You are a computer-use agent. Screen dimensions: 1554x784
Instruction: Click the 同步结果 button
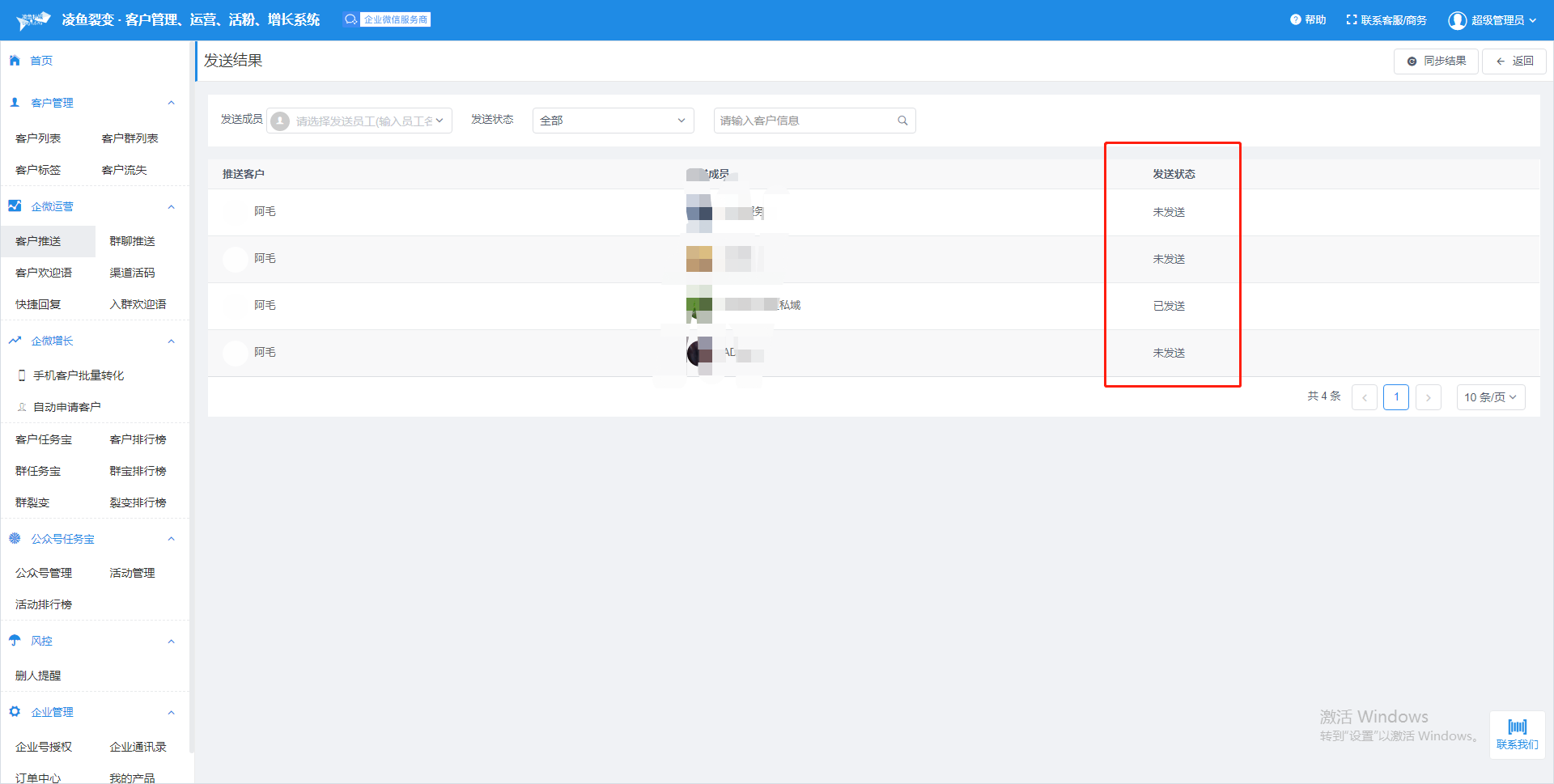[x=1436, y=61]
